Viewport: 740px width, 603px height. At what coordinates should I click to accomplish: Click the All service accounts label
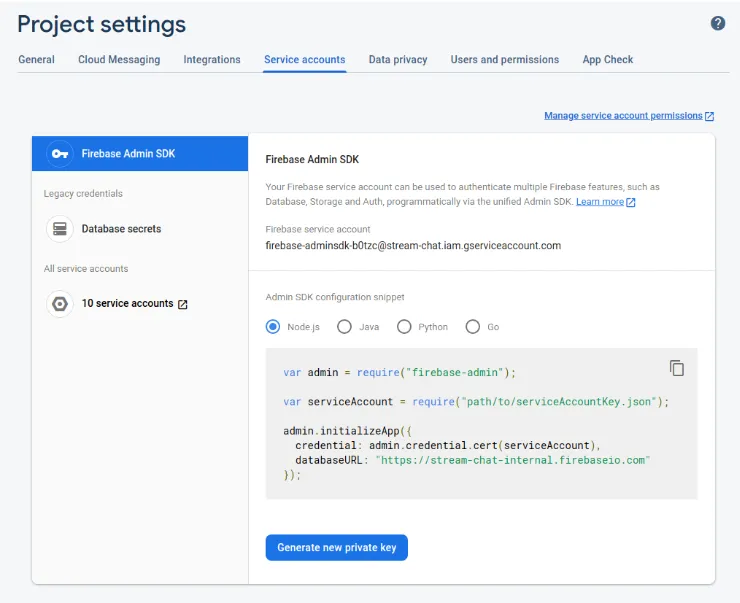[x=86, y=268]
